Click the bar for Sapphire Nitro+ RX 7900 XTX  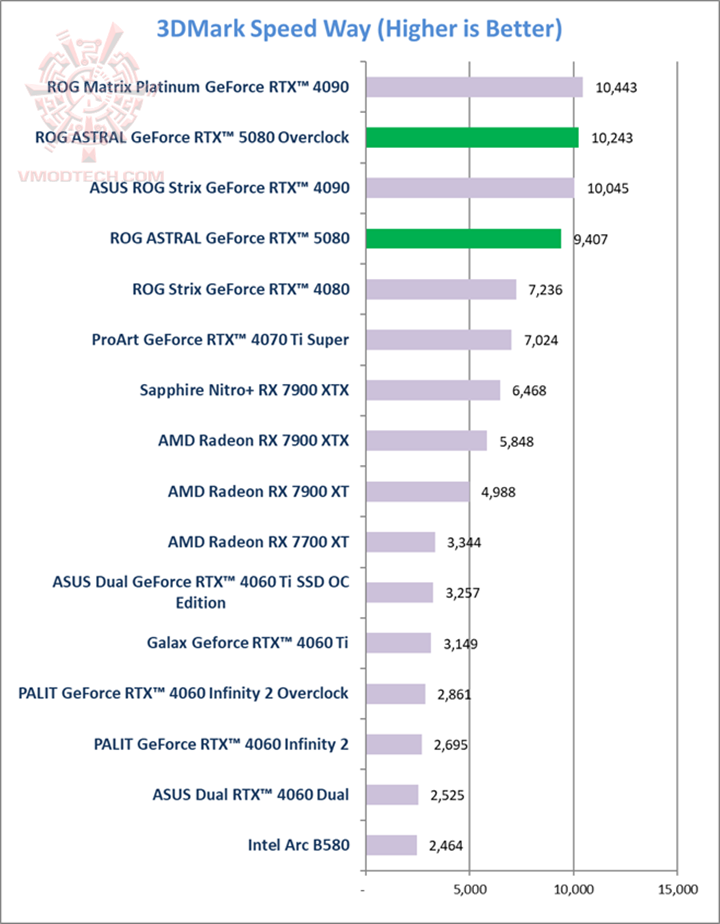pyautogui.click(x=433, y=391)
